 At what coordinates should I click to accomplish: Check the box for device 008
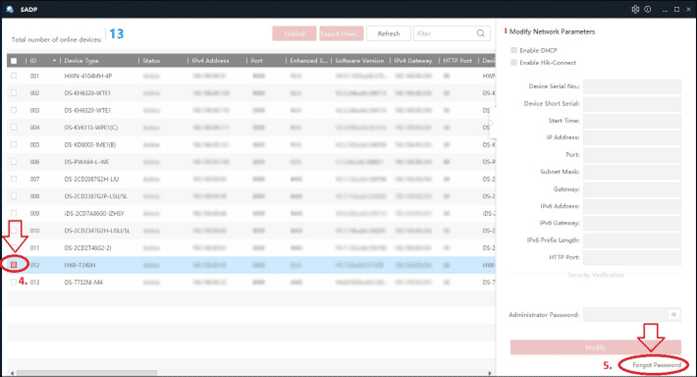tap(14, 196)
